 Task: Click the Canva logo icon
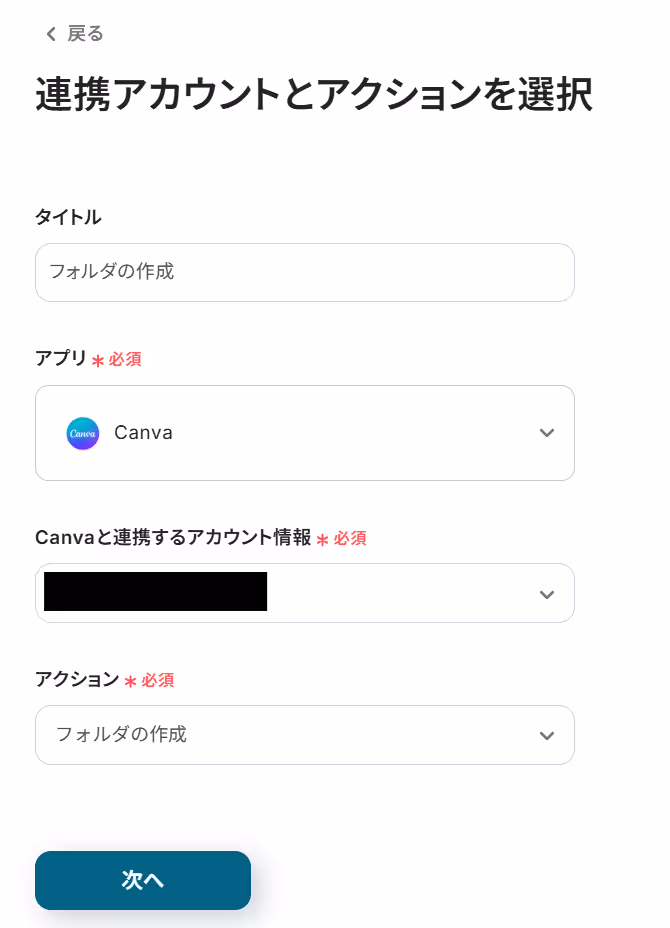coord(83,433)
